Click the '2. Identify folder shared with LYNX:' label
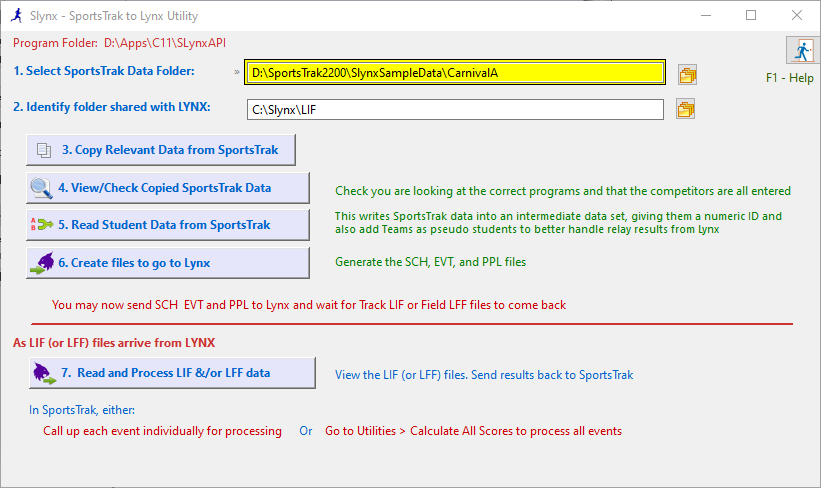Screen dimensions: 821x488 112,107
